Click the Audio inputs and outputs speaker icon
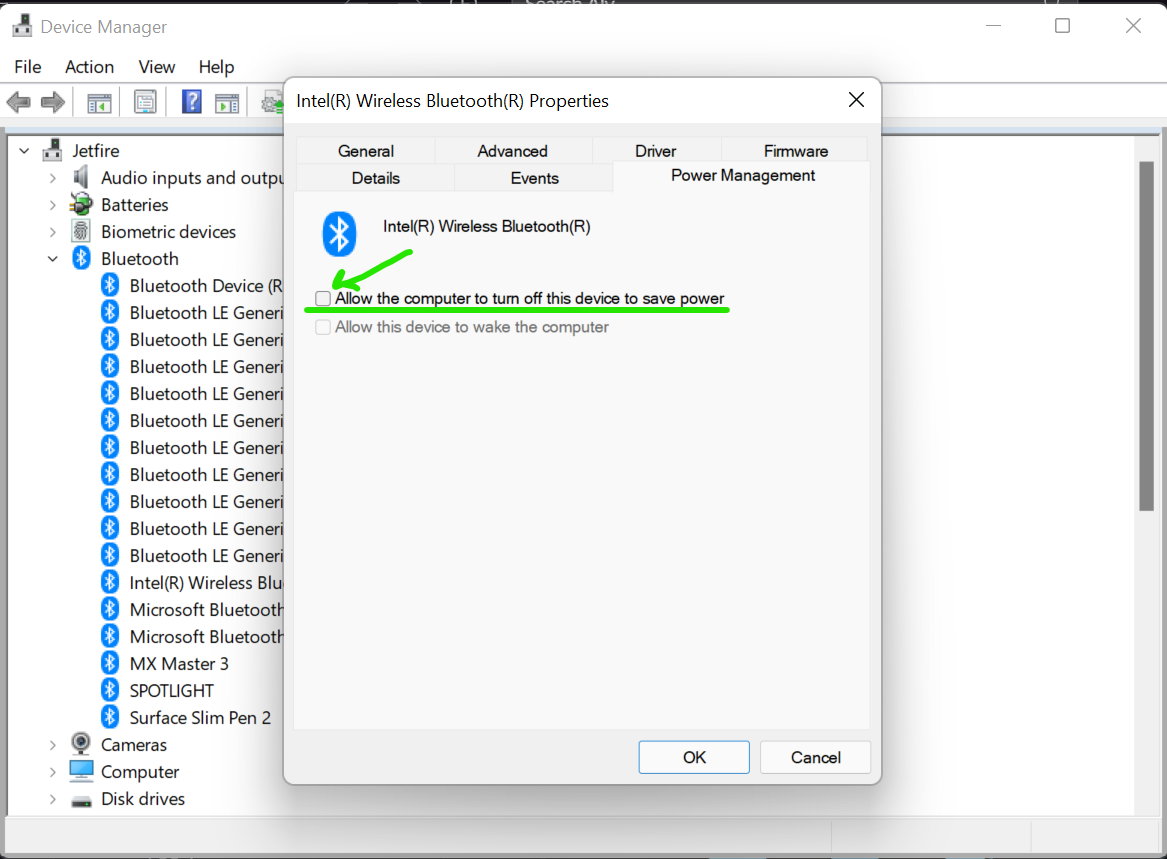1167x859 pixels. click(x=81, y=177)
